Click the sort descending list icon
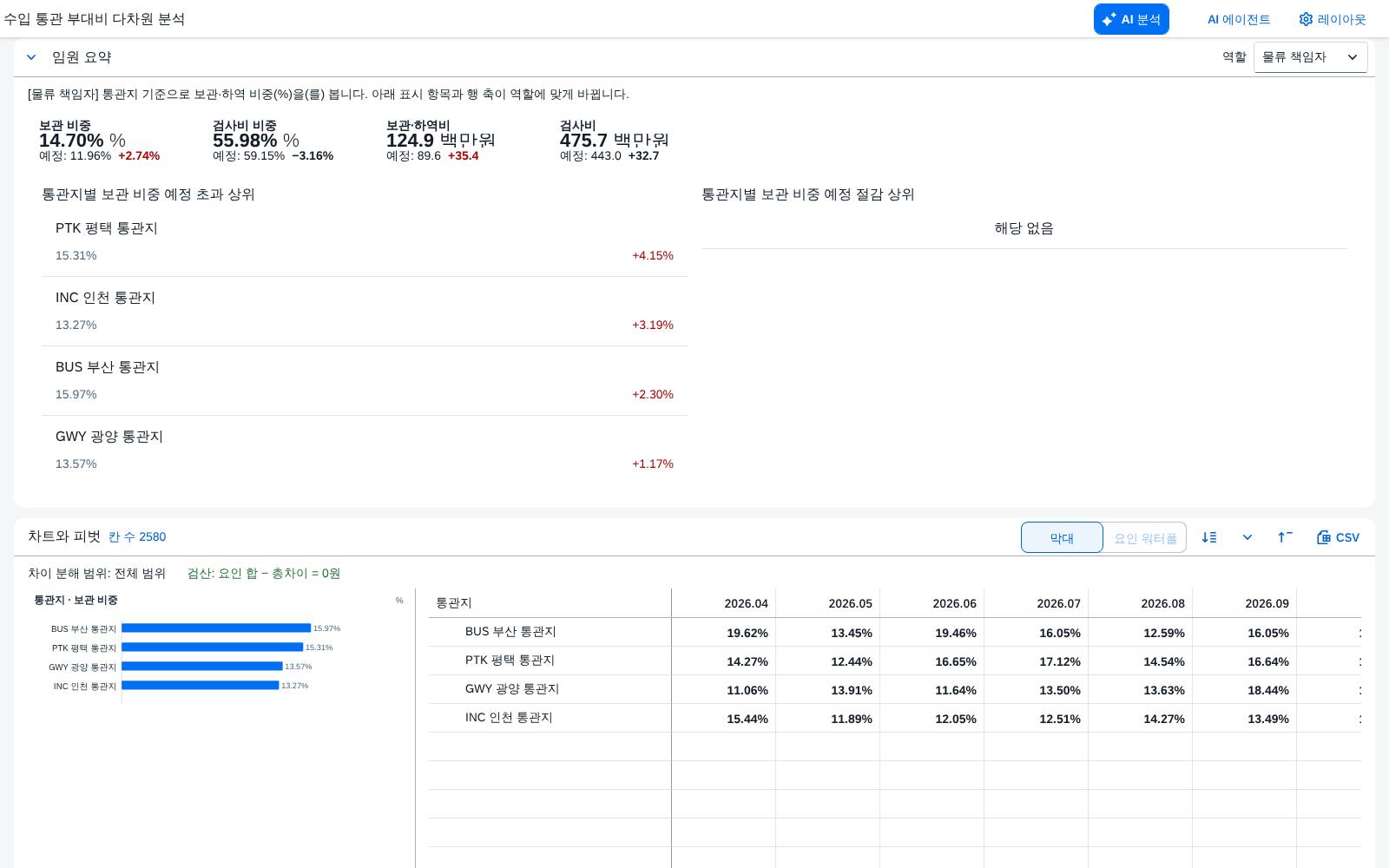 pos(1209,537)
